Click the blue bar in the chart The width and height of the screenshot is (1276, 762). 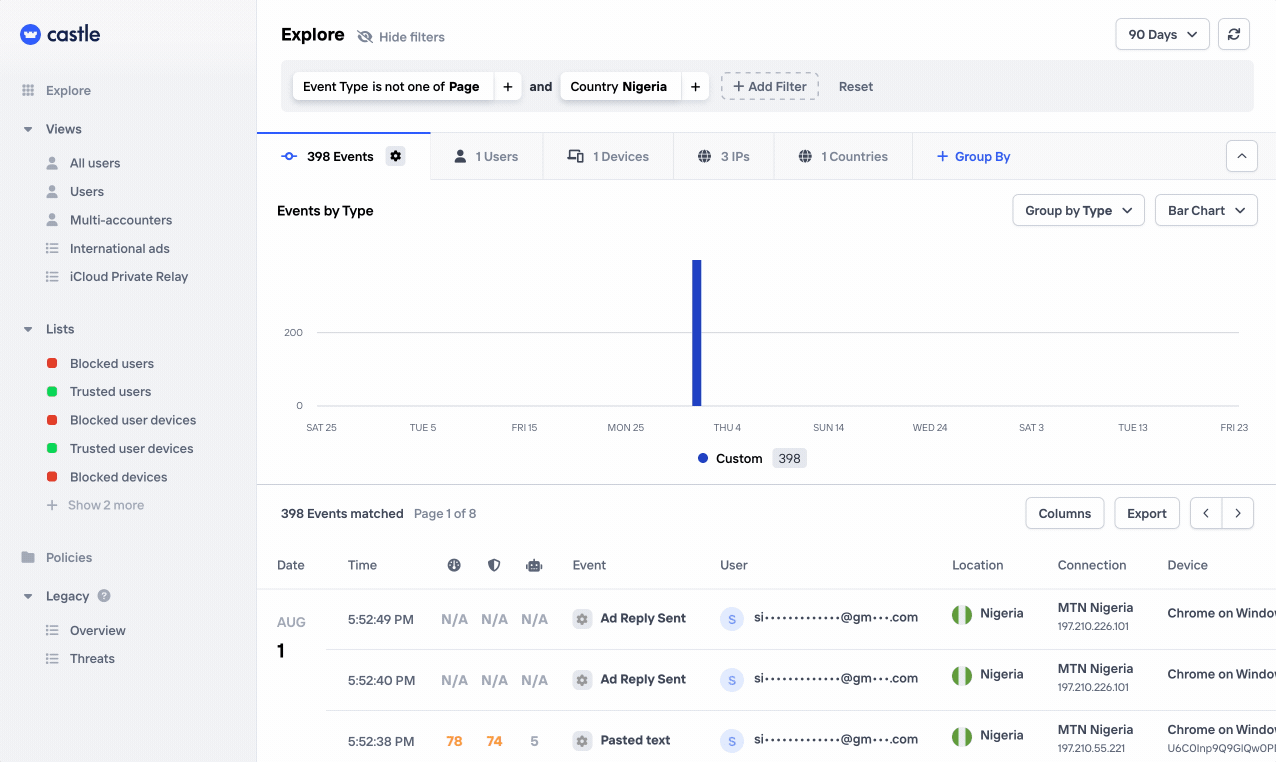coord(697,333)
